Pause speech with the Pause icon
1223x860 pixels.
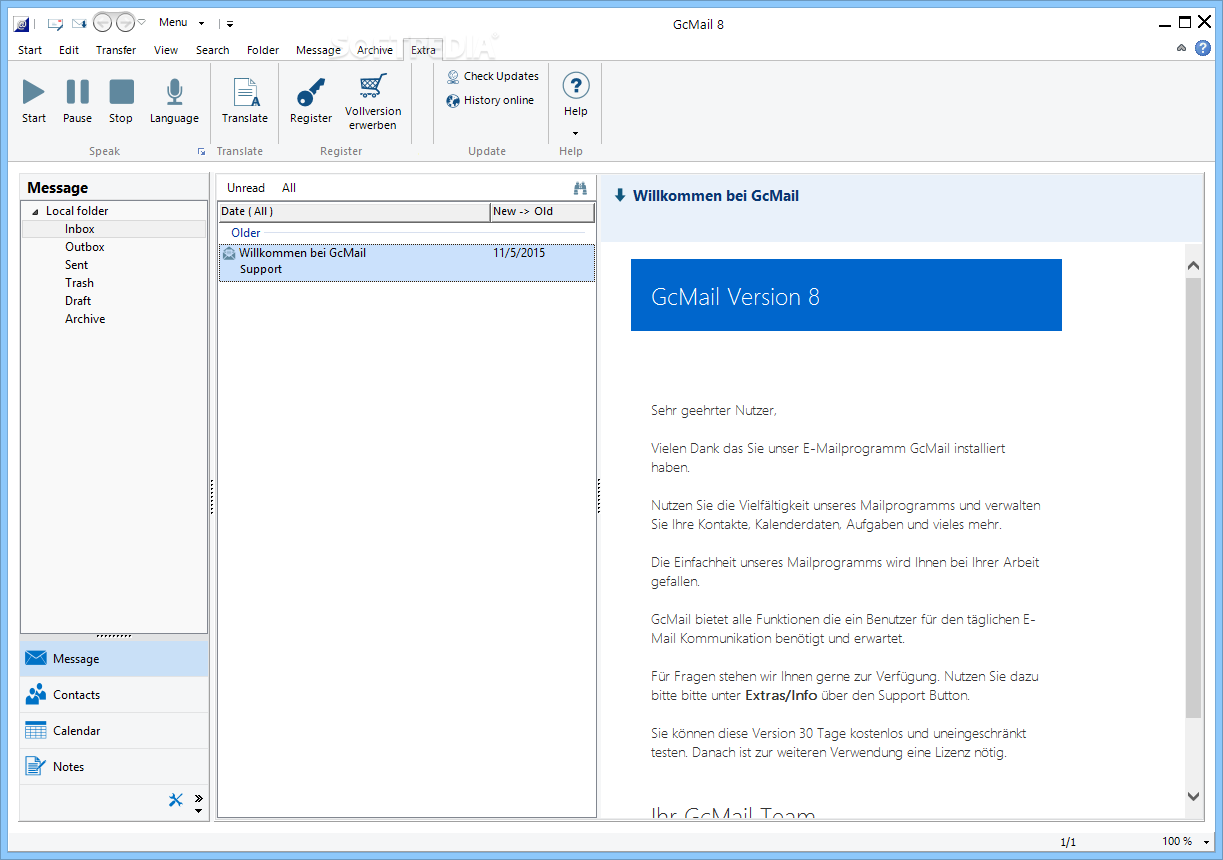(77, 92)
